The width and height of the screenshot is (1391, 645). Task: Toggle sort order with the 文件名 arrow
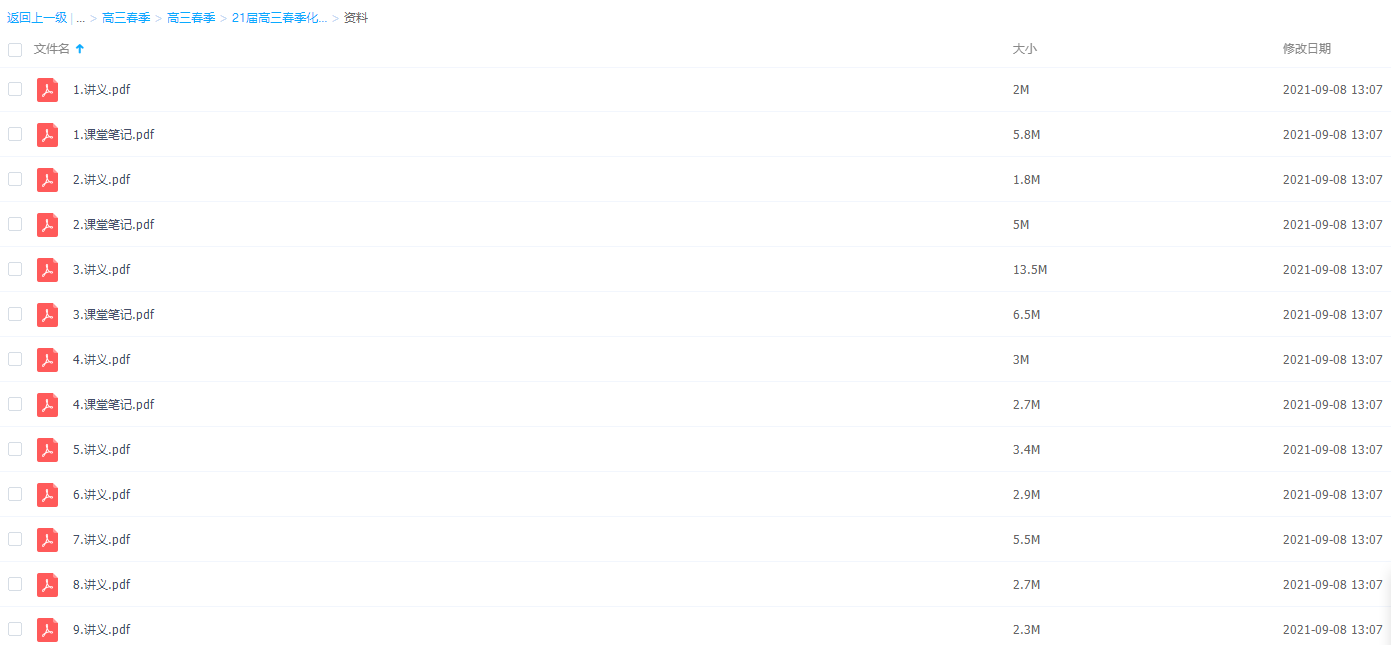click(80, 48)
